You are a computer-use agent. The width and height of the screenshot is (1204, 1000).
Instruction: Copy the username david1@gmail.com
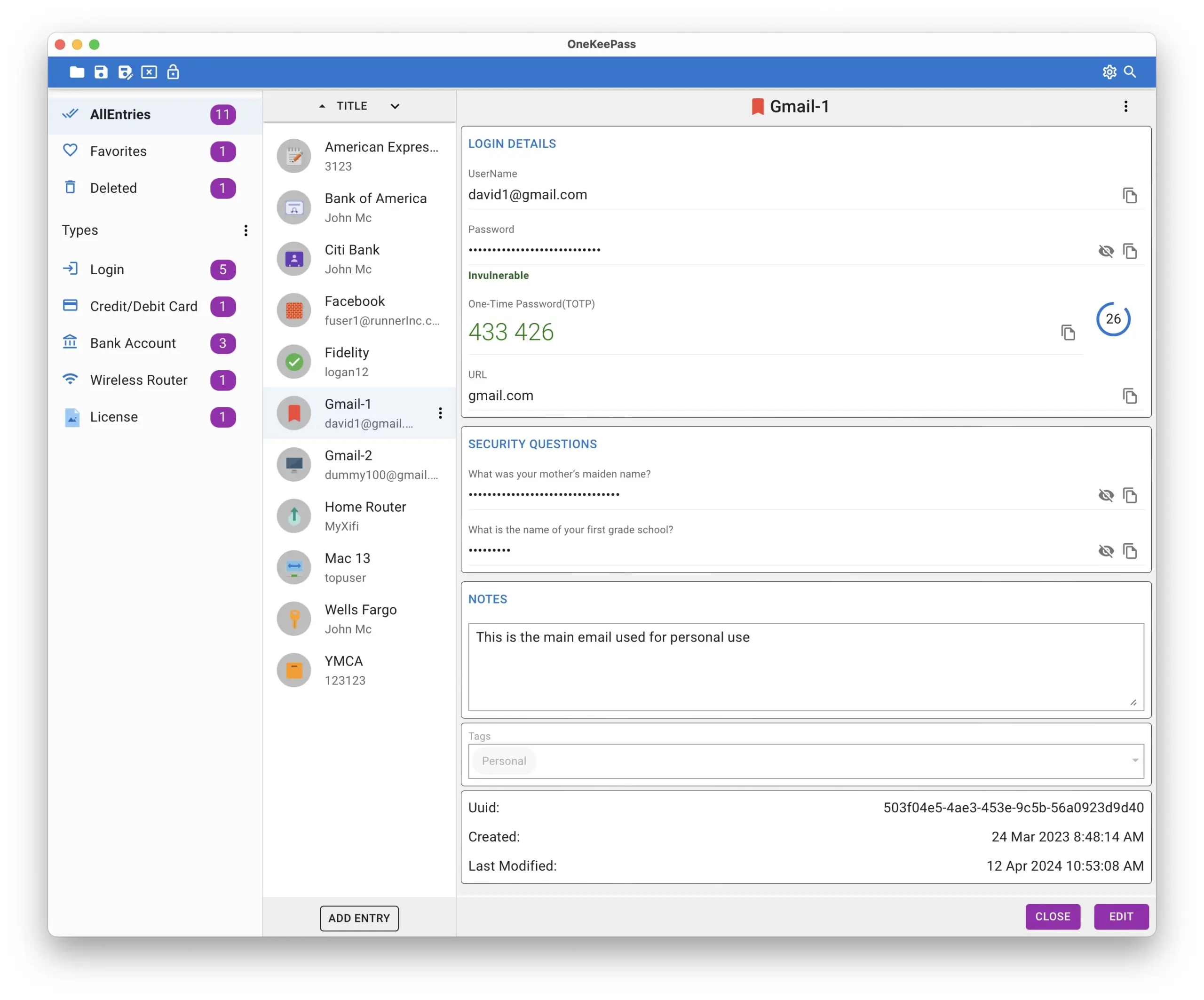tap(1130, 195)
